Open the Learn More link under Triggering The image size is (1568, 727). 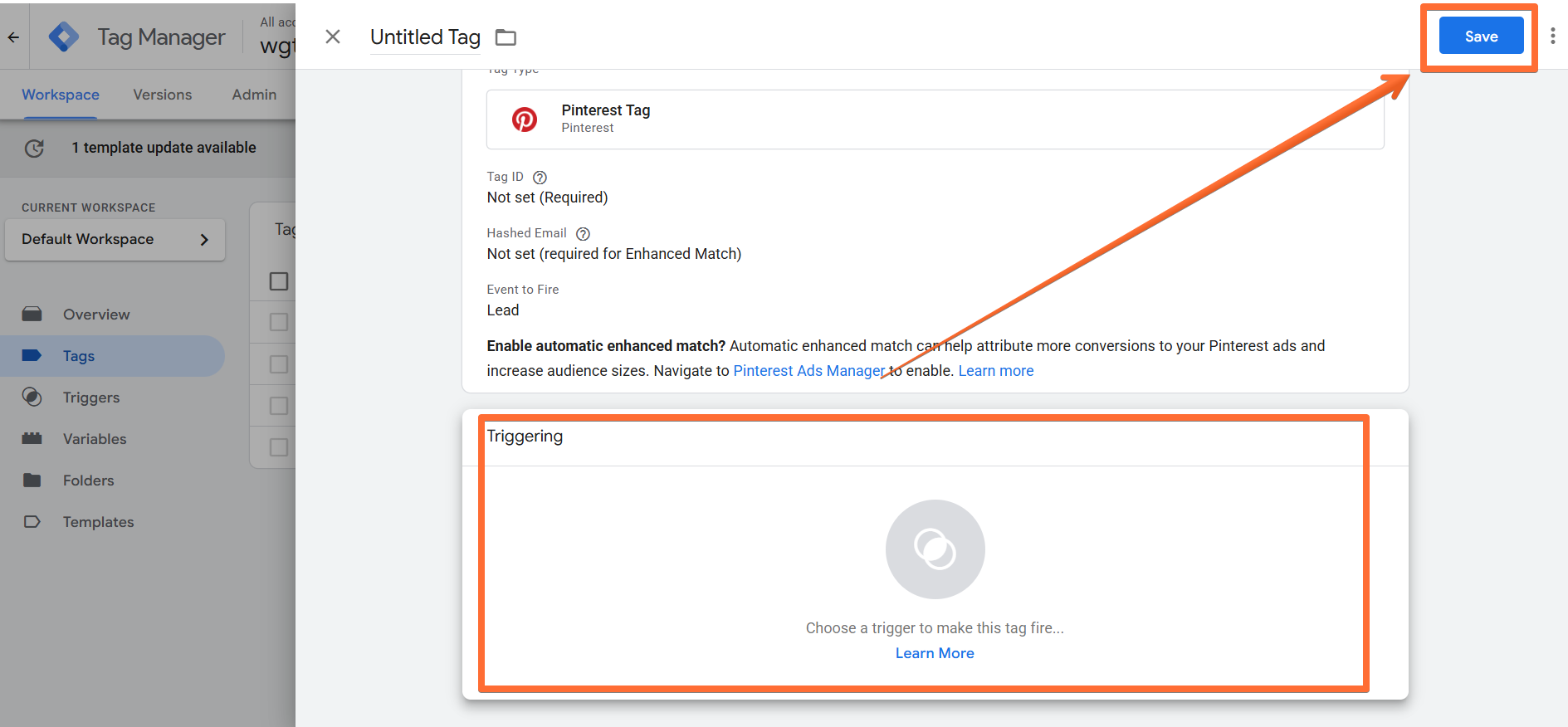pyautogui.click(x=935, y=653)
